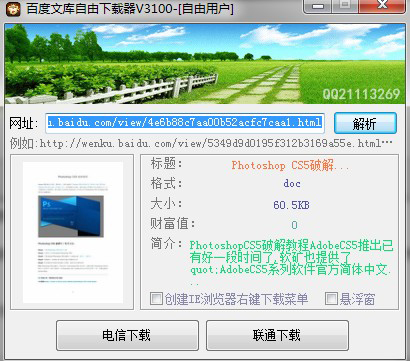
Task: Click the 财富值 label
Action: point(173,223)
